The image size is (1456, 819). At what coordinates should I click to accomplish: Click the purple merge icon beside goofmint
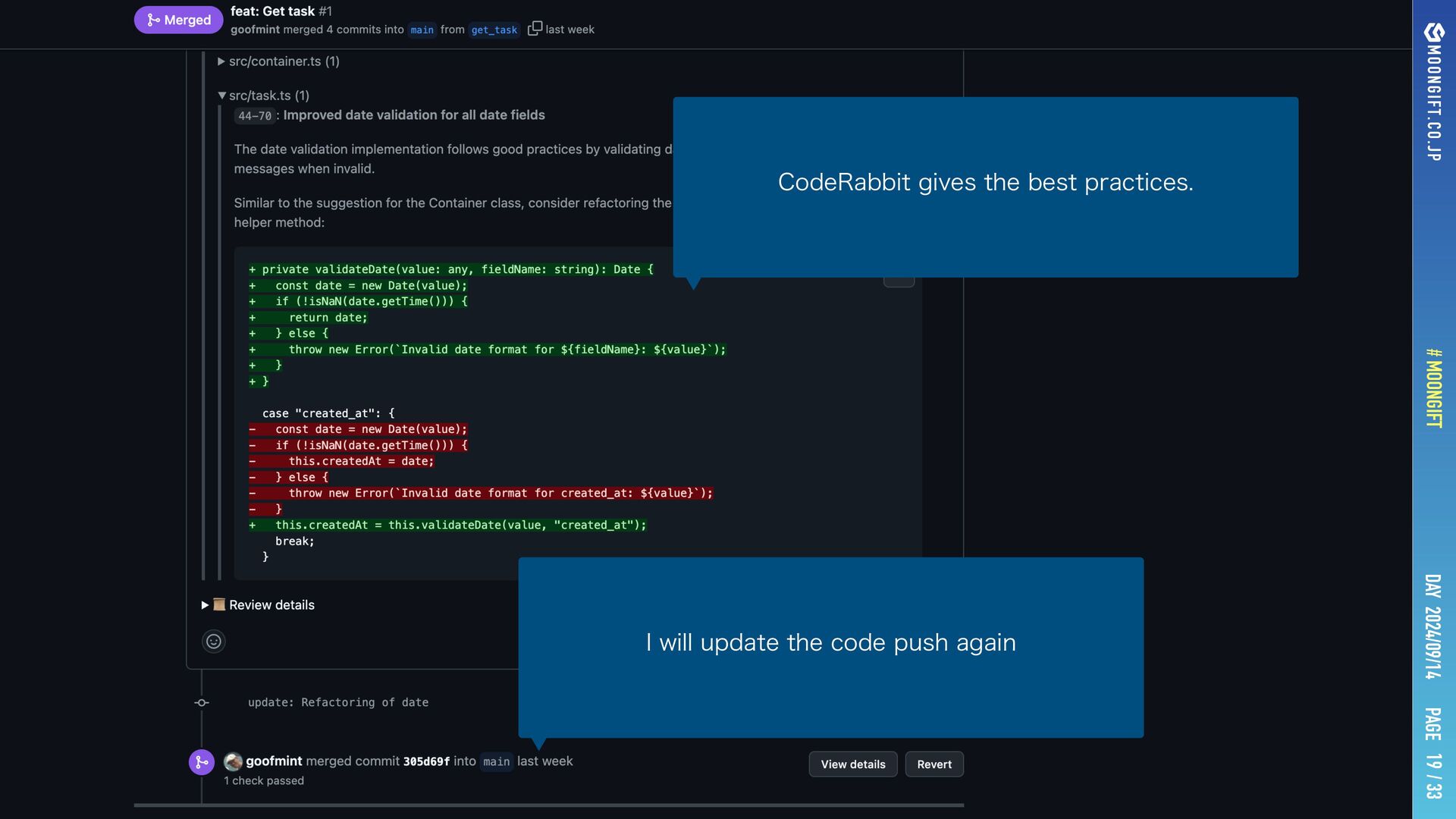point(202,762)
